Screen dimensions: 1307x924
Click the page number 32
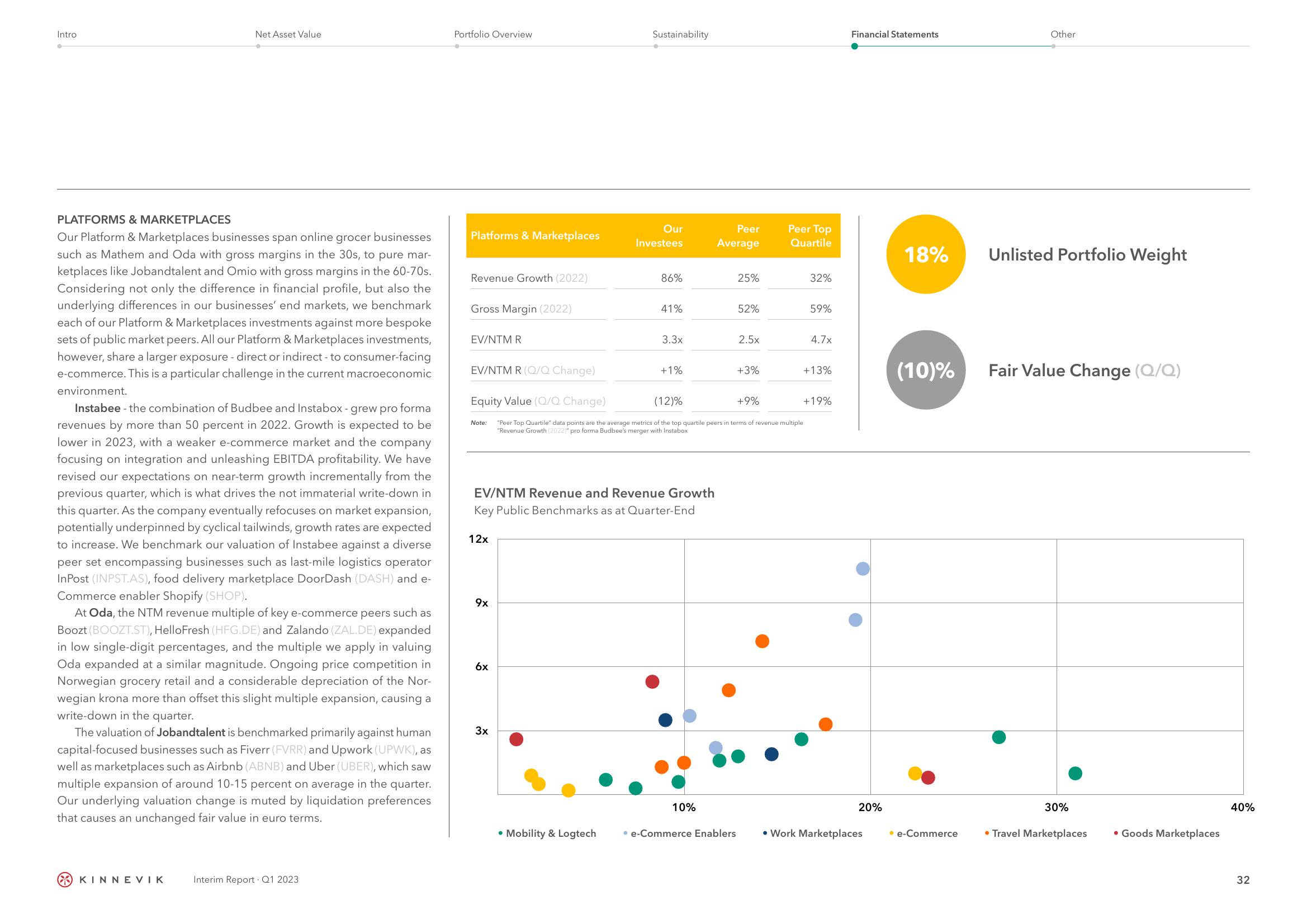pos(1243,880)
